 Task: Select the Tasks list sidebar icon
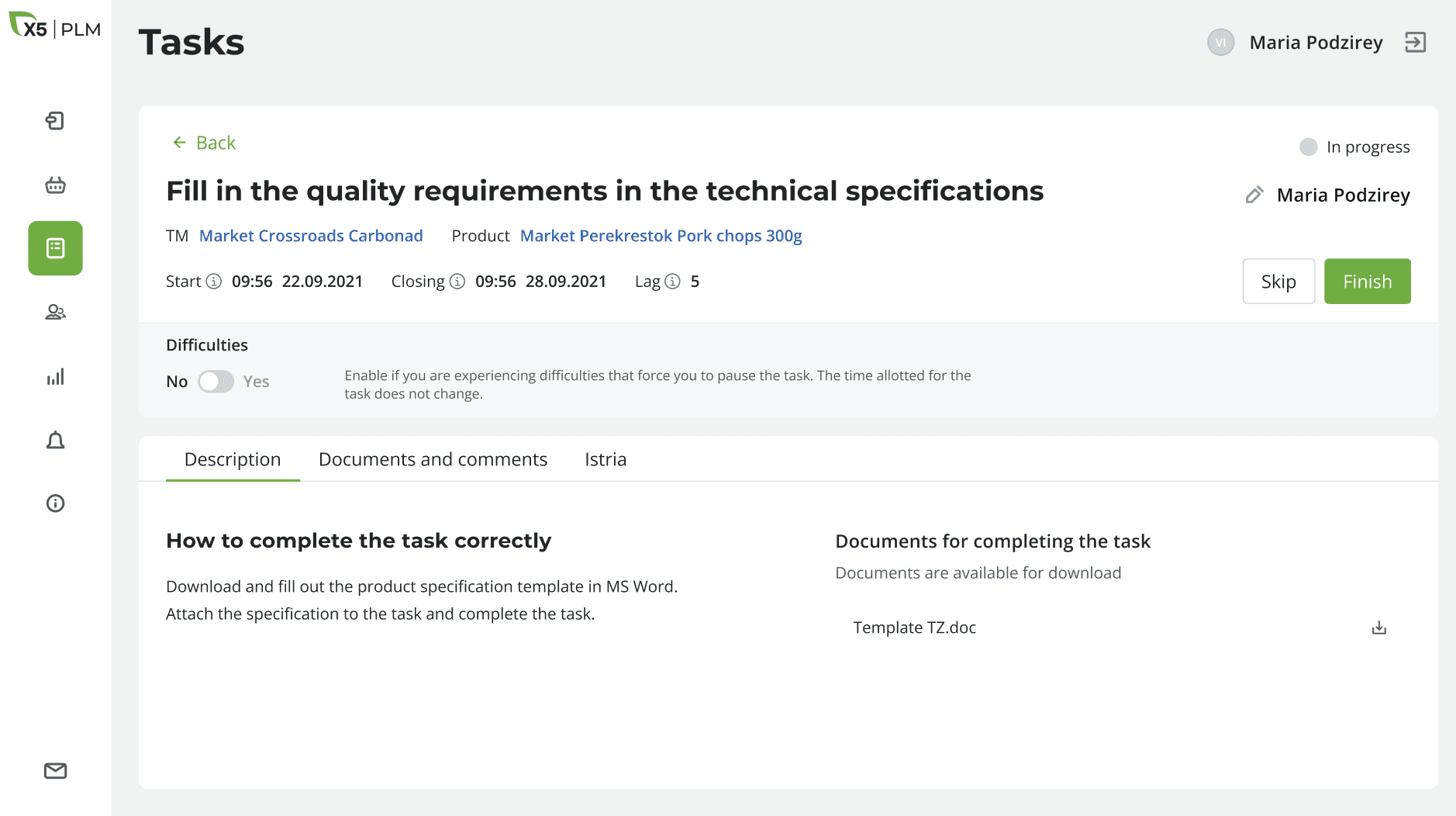tap(55, 248)
